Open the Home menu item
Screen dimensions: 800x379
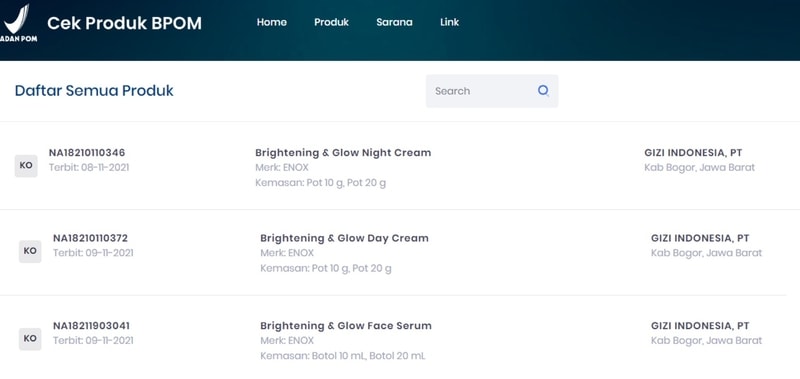click(271, 22)
